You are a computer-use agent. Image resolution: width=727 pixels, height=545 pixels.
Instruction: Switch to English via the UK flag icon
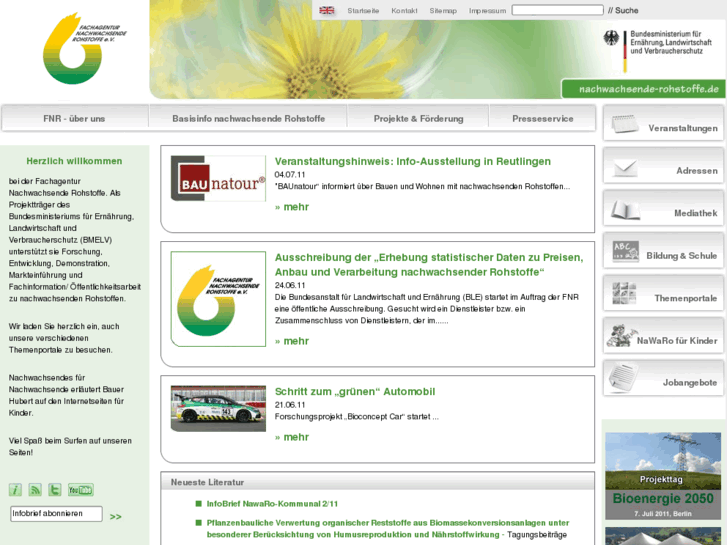tap(326, 10)
